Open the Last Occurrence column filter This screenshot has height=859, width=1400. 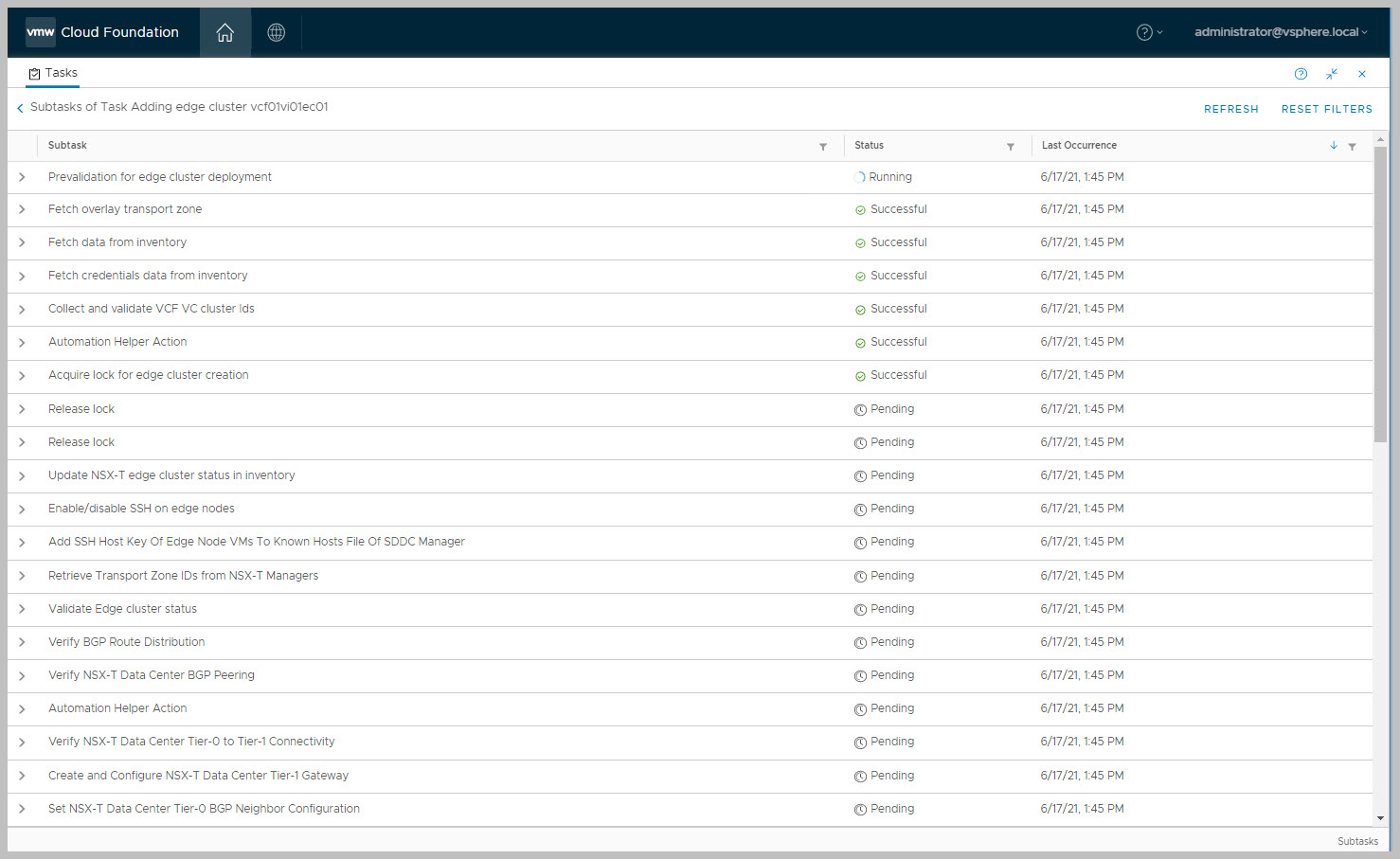coord(1352,147)
